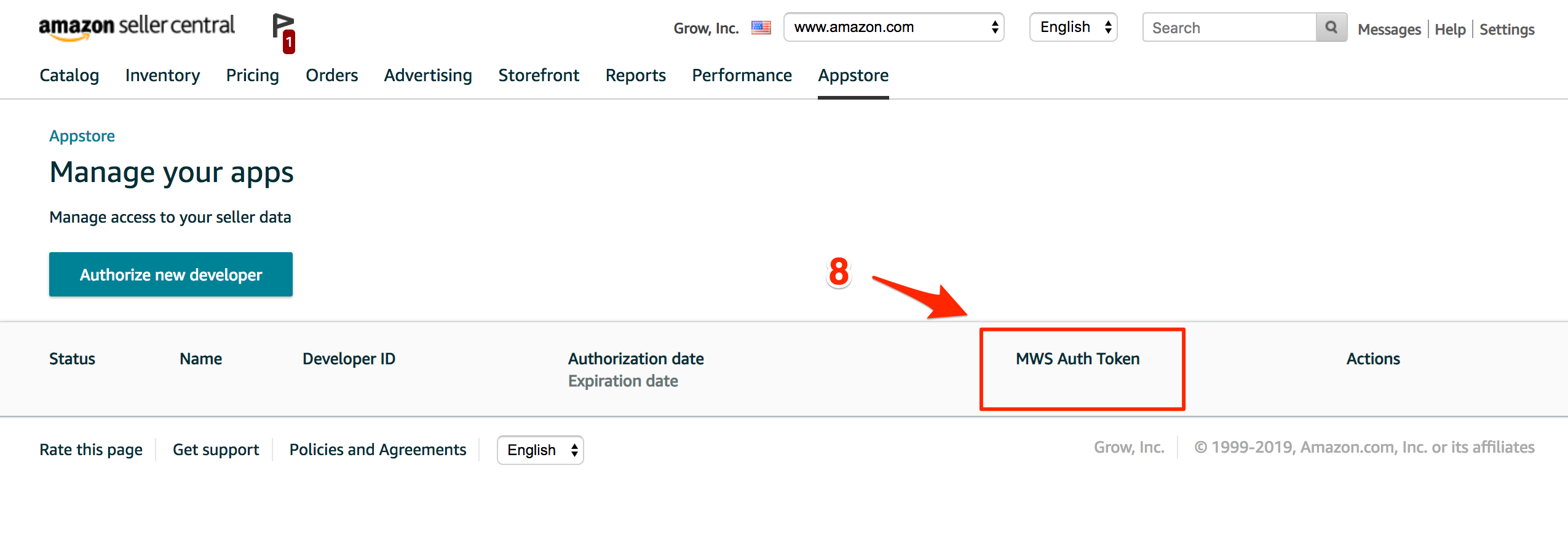
Task: Open the Pricing menu
Action: coord(253,75)
